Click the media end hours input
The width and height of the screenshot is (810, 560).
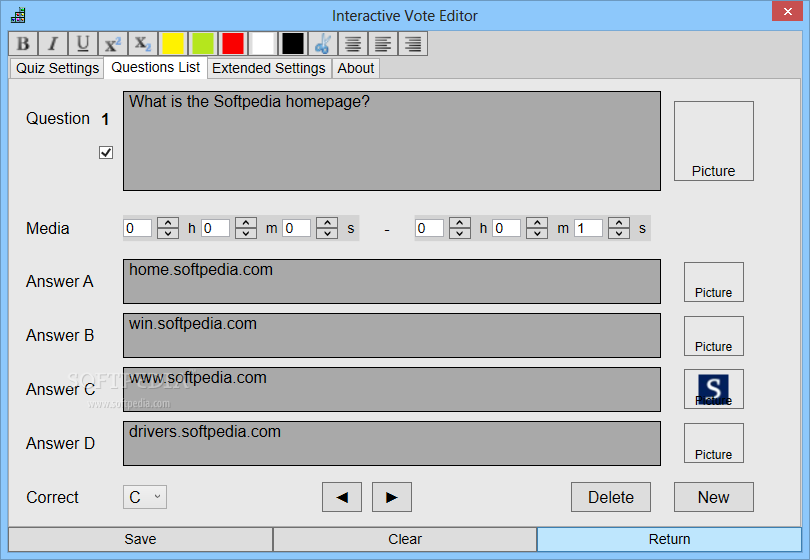tap(429, 228)
